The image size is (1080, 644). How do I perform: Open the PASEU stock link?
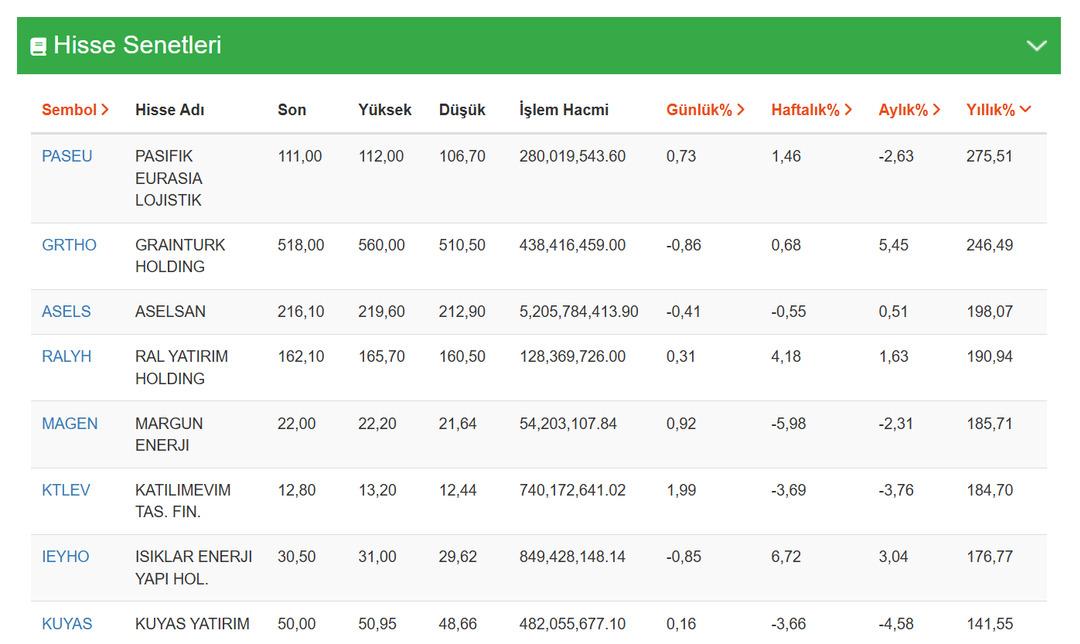67,156
